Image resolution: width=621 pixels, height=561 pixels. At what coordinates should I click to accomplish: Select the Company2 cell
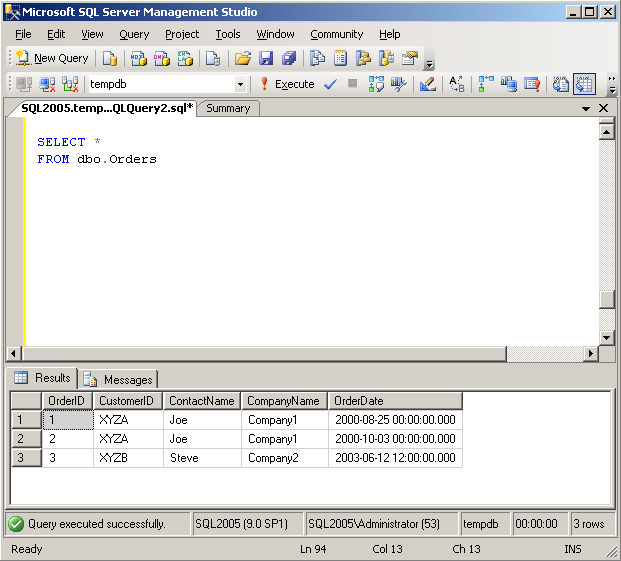[x=284, y=458]
